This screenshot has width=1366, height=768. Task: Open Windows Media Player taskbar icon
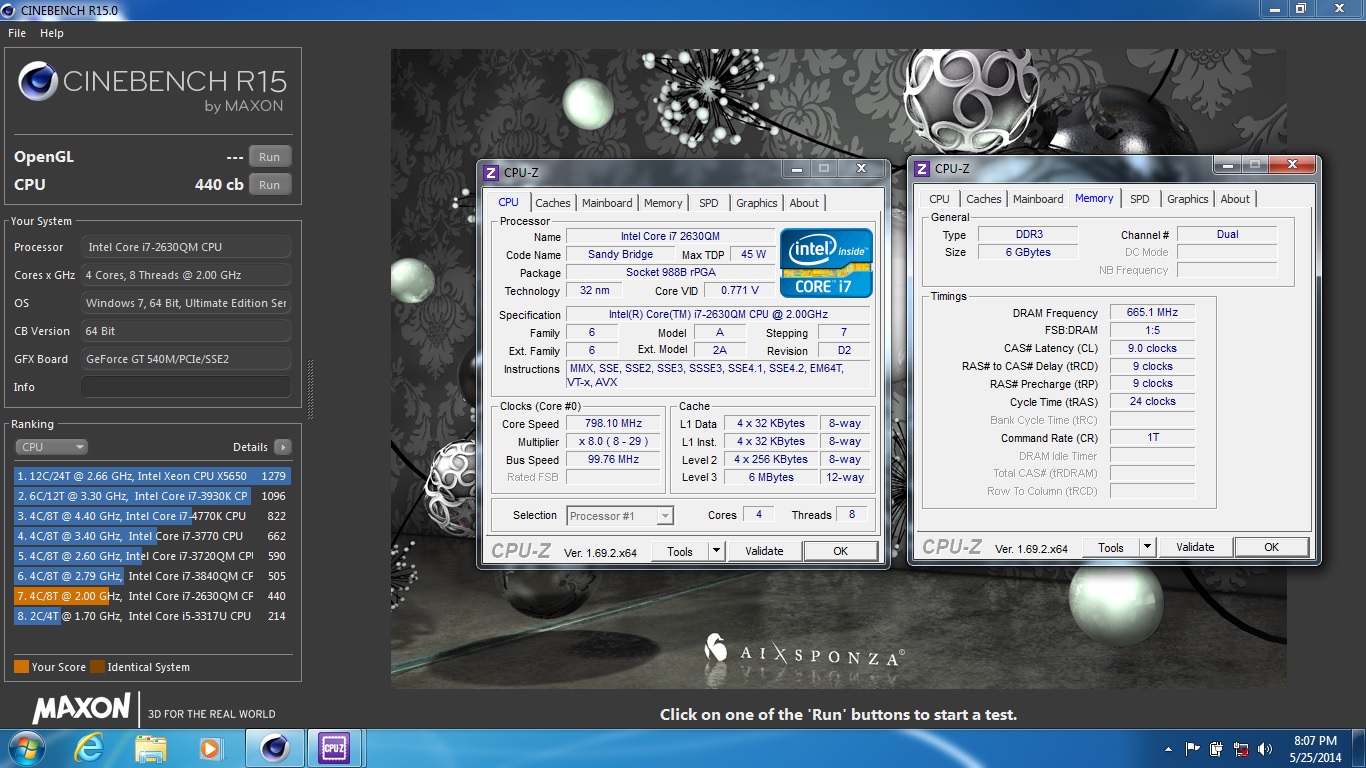point(211,748)
